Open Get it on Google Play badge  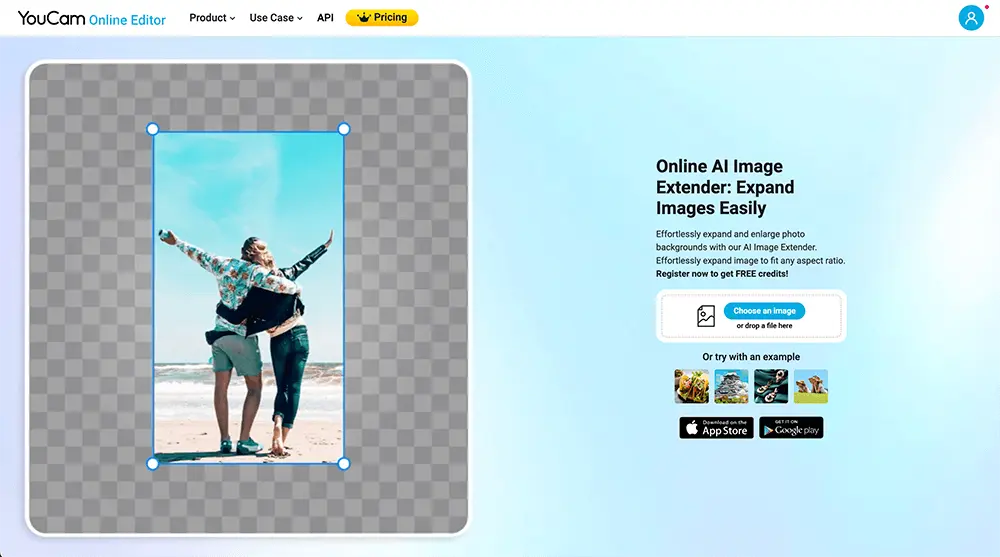coord(791,427)
